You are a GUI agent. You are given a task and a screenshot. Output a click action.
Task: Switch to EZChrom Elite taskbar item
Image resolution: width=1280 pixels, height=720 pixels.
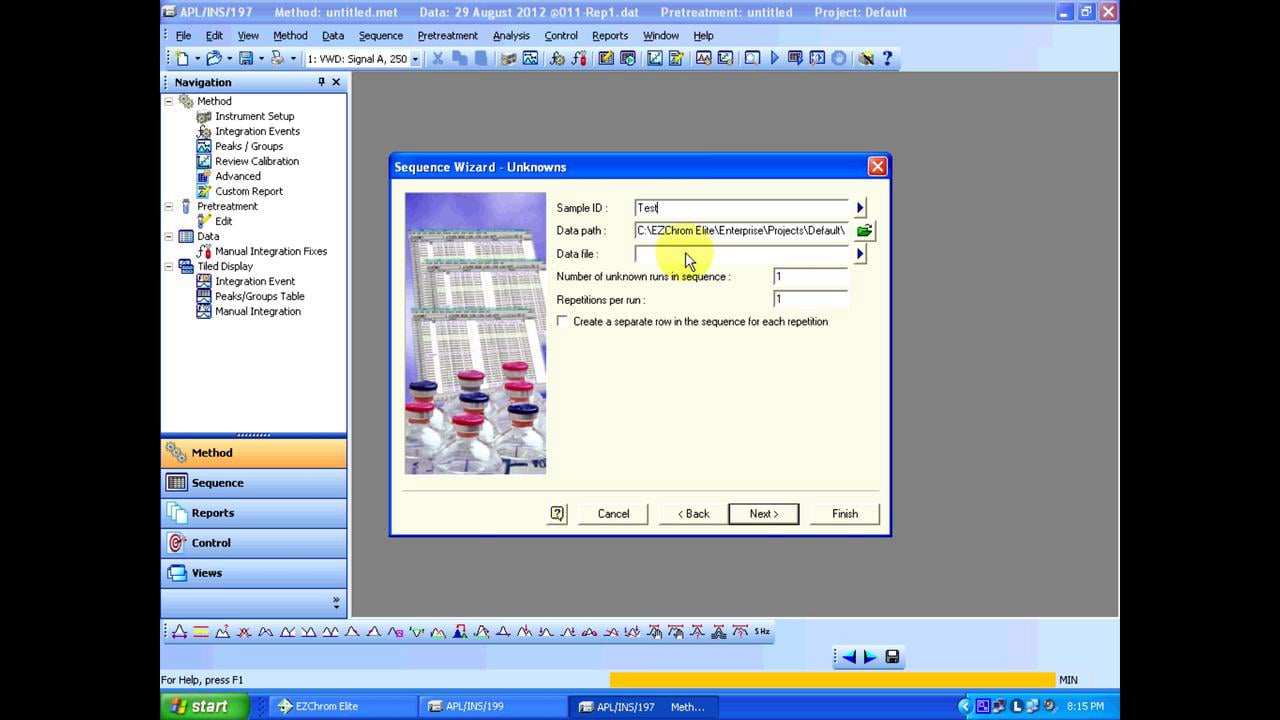(341, 706)
